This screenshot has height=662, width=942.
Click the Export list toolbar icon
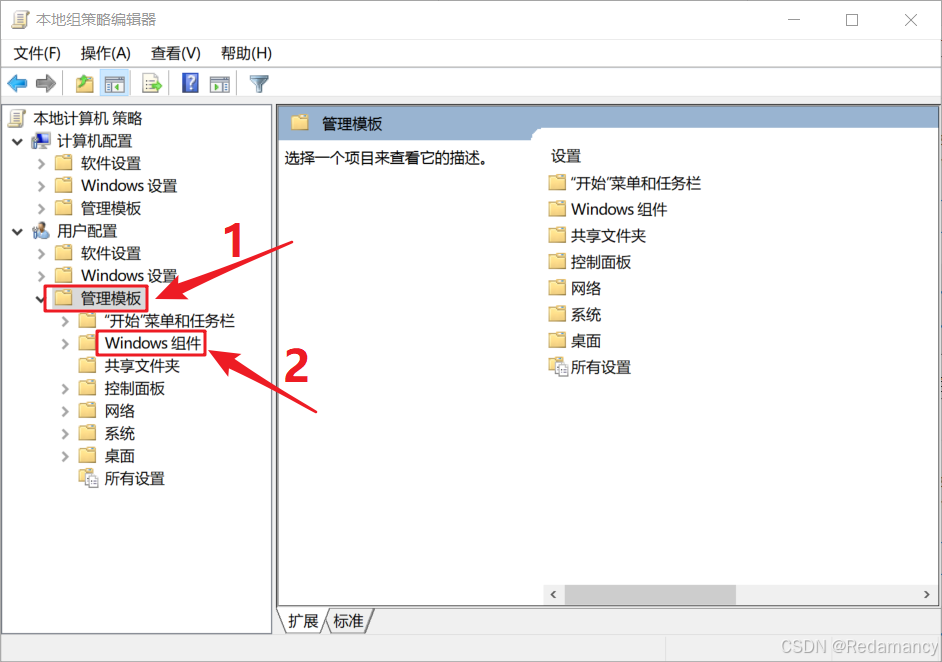152,84
